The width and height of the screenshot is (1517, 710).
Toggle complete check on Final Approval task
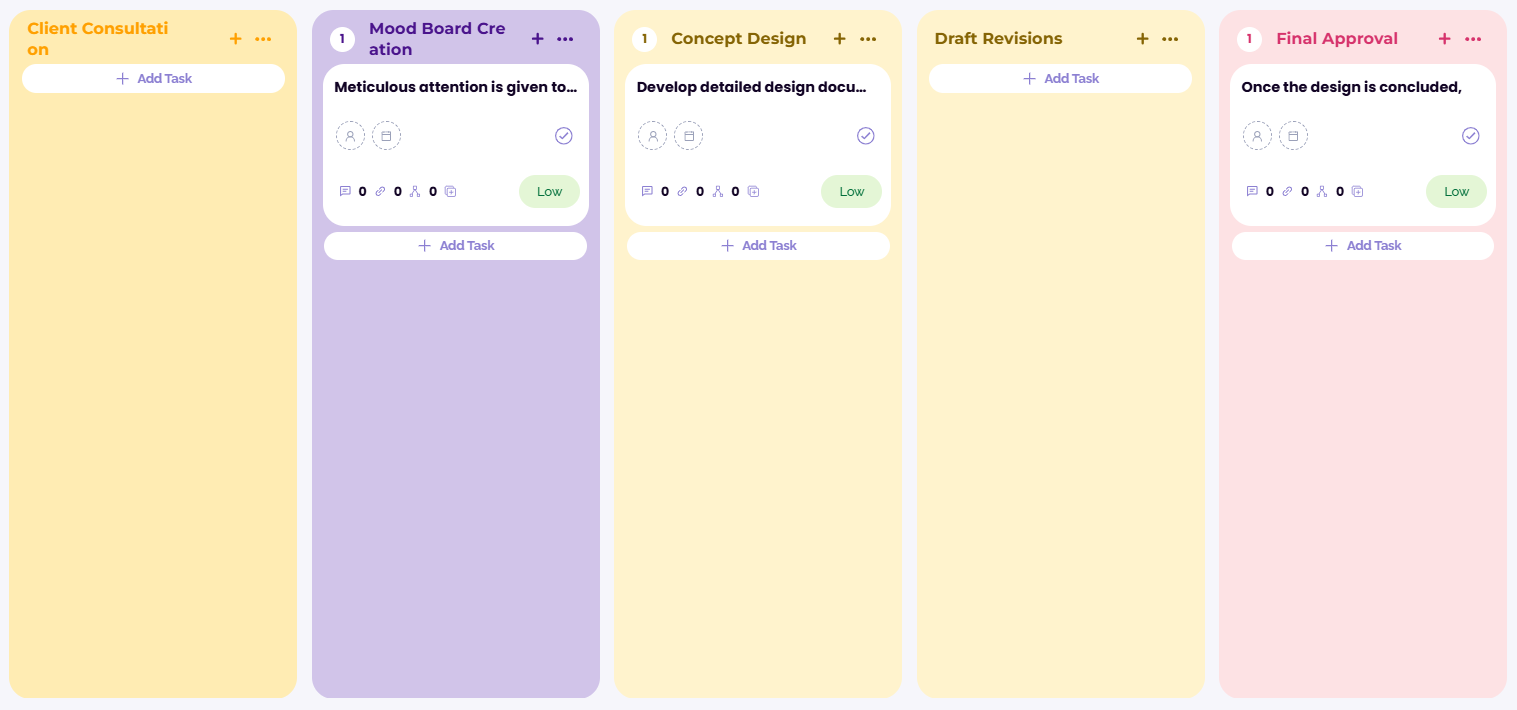(x=1470, y=136)
